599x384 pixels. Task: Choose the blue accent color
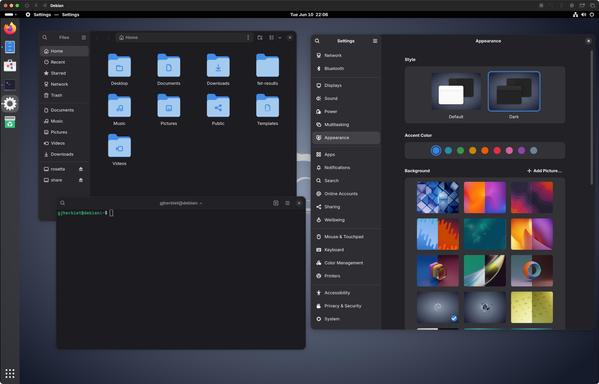[x=436, y=151]
